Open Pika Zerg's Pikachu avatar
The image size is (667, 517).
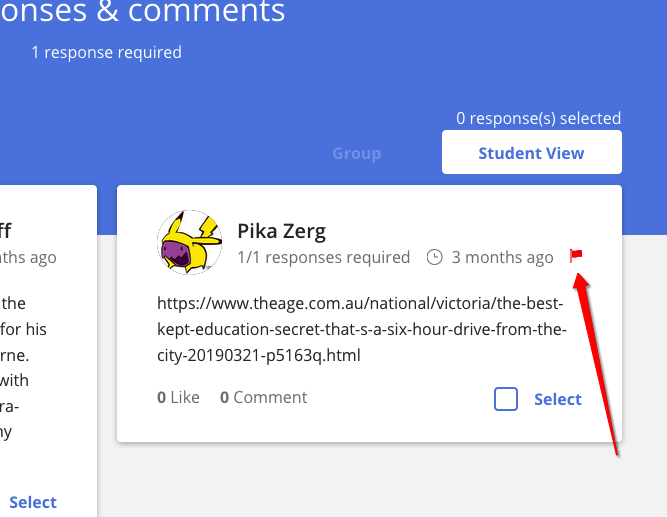click(189, 242)
